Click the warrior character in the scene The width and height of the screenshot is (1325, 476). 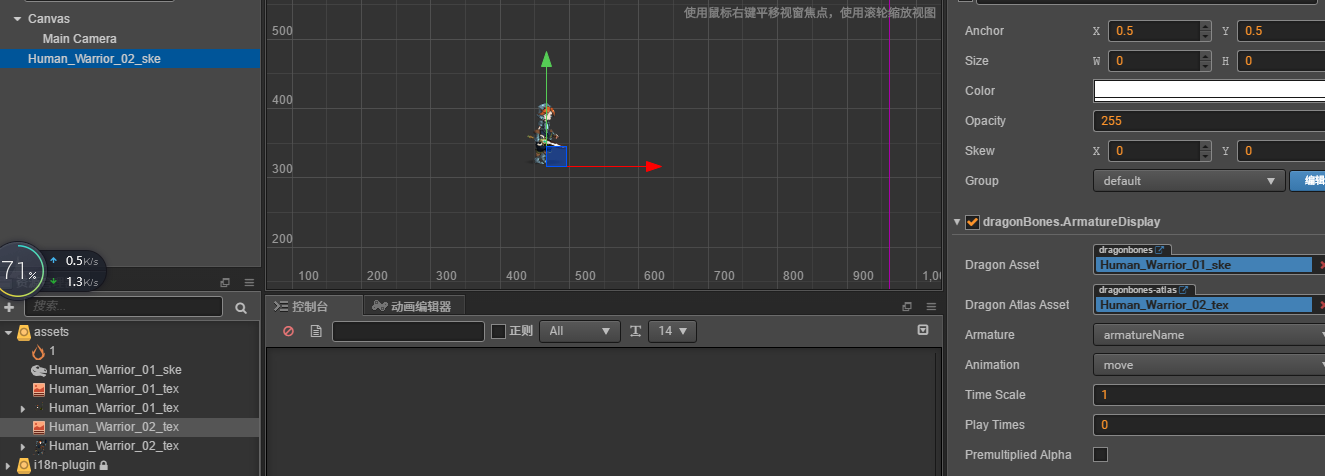coord(543,133)
